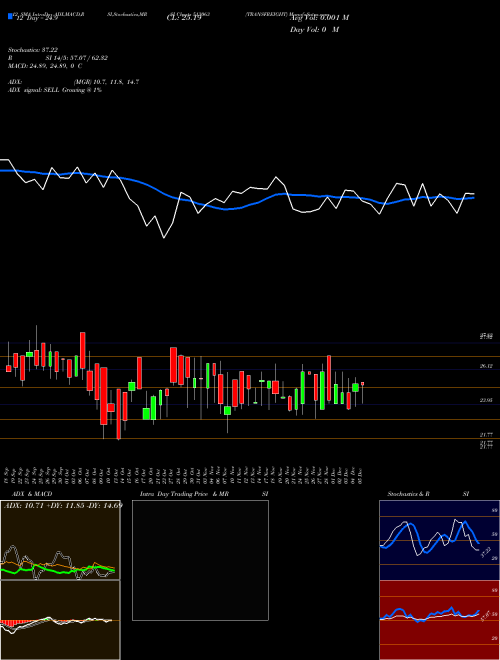Click the lowest trough of the white price line

164,238
